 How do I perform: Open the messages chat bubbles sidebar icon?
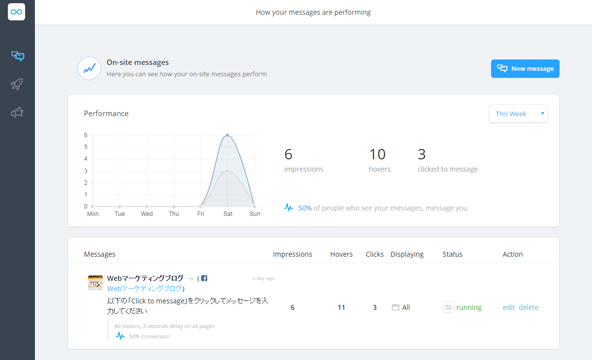pos(17,56)
